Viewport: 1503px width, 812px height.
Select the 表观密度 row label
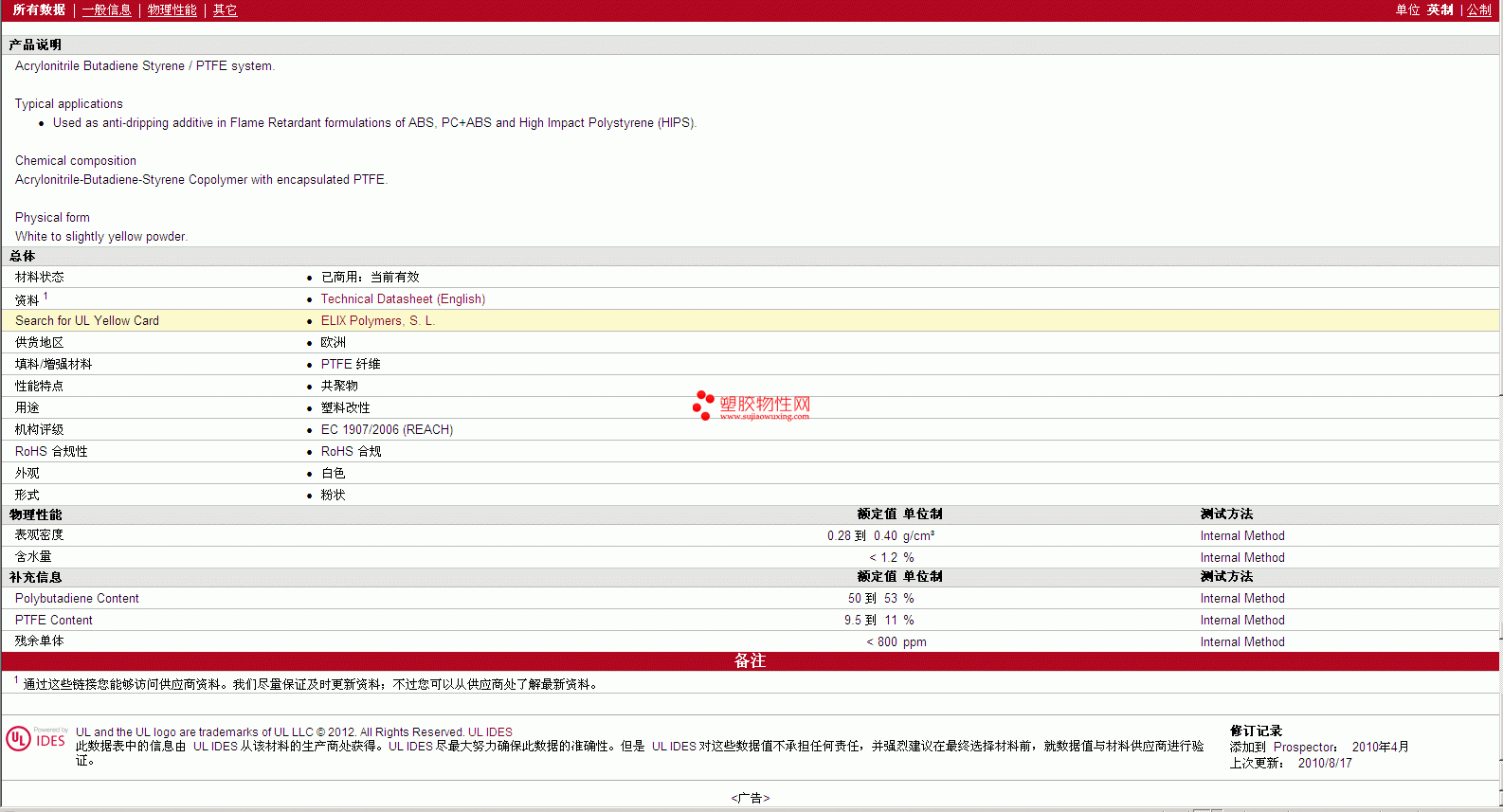pos(39,535)
